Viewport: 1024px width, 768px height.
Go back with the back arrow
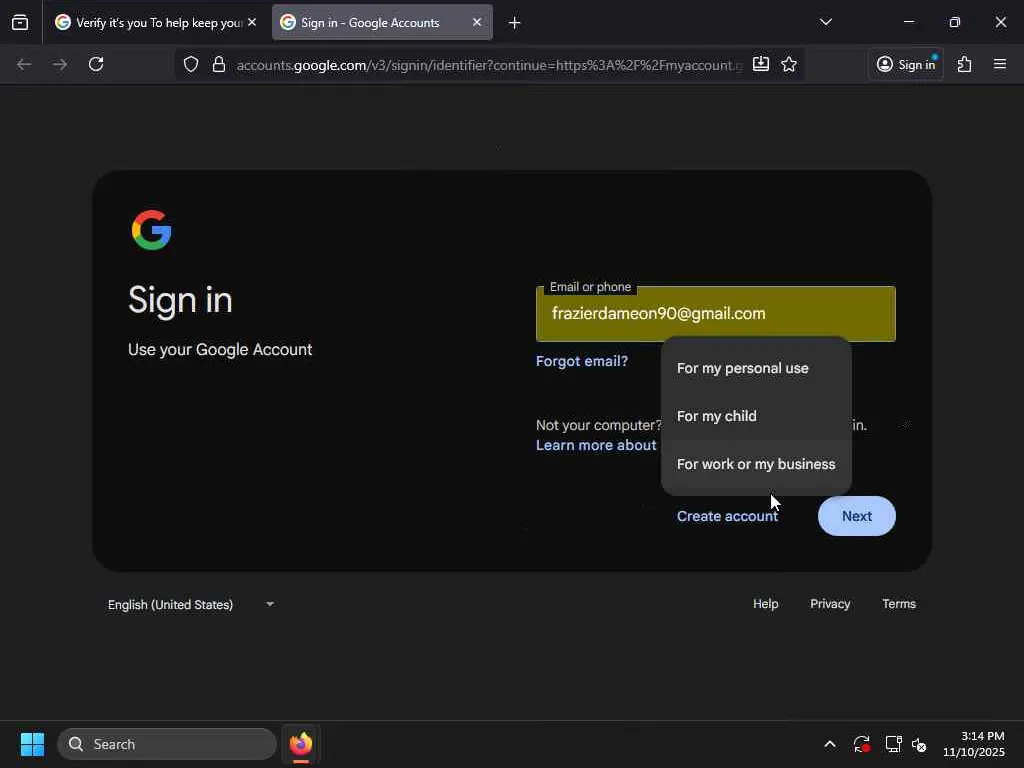tap(24, 64)
